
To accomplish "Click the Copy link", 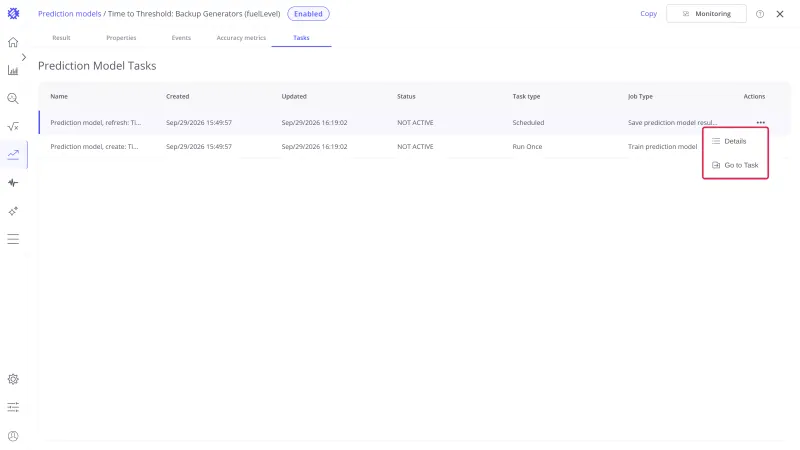I will coord(648,14).
